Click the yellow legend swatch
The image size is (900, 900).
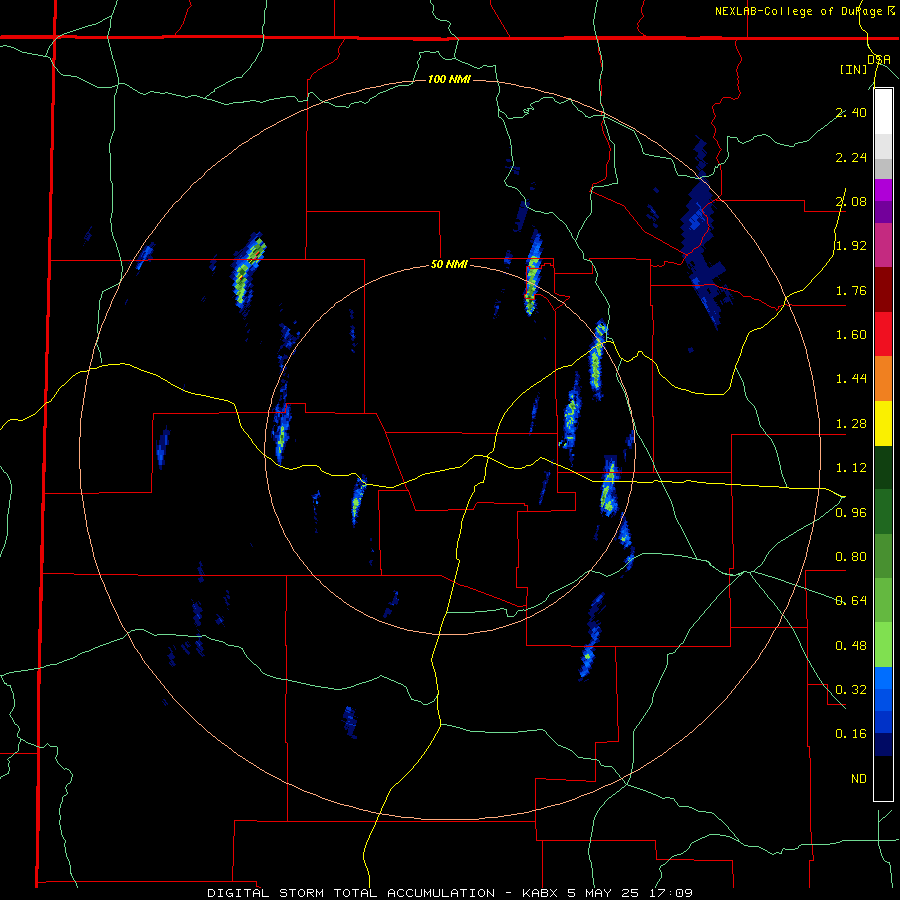(883, 423)
